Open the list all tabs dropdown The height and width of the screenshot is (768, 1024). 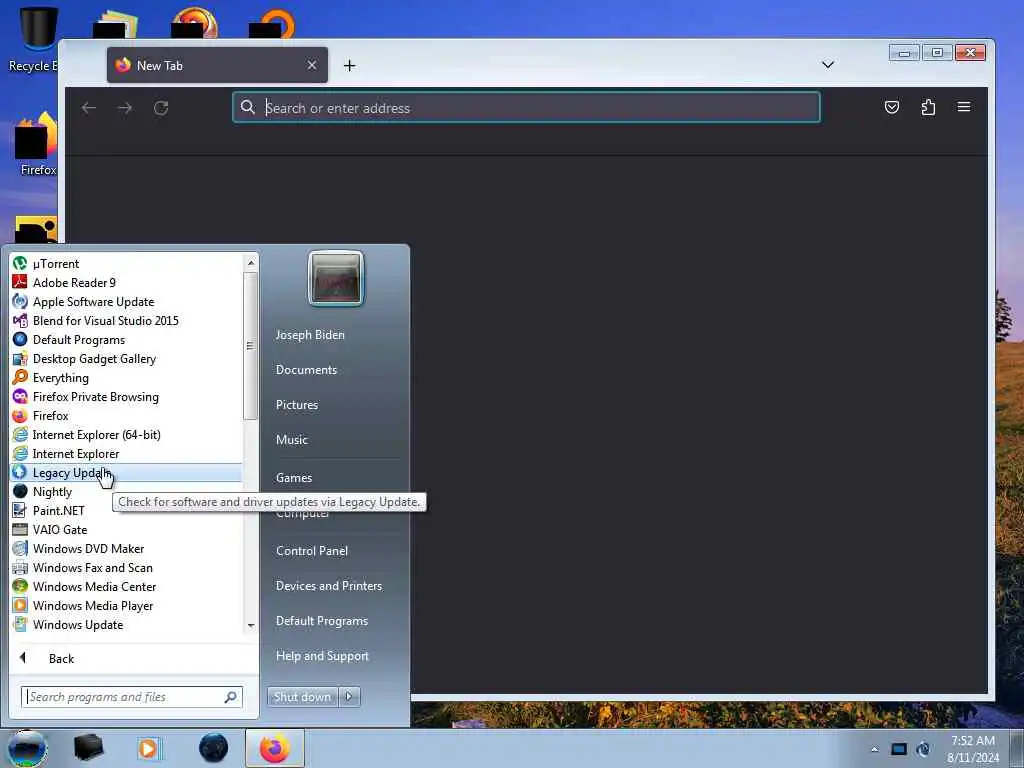tap(827, 65)
